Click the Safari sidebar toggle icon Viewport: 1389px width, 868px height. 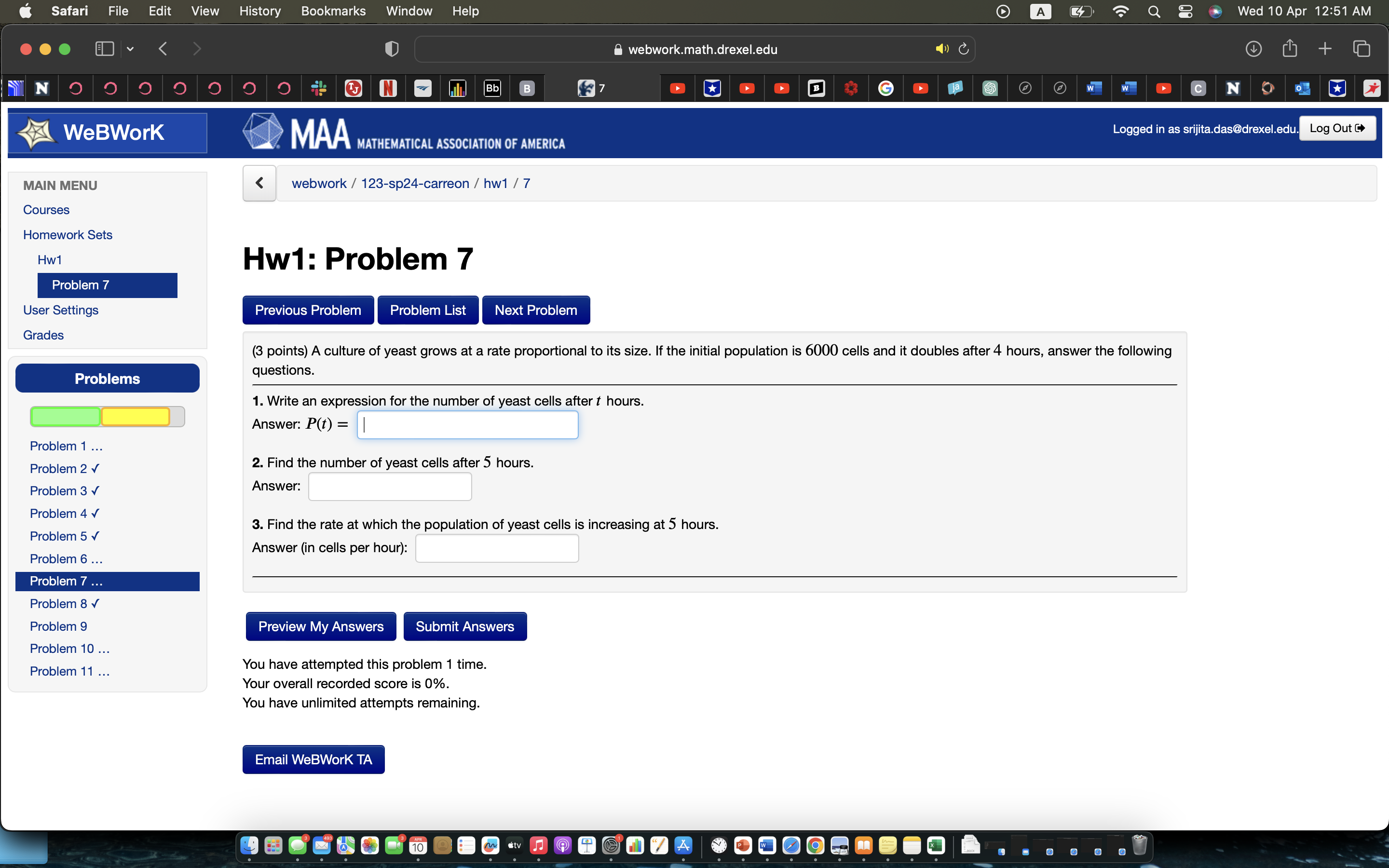104,49
